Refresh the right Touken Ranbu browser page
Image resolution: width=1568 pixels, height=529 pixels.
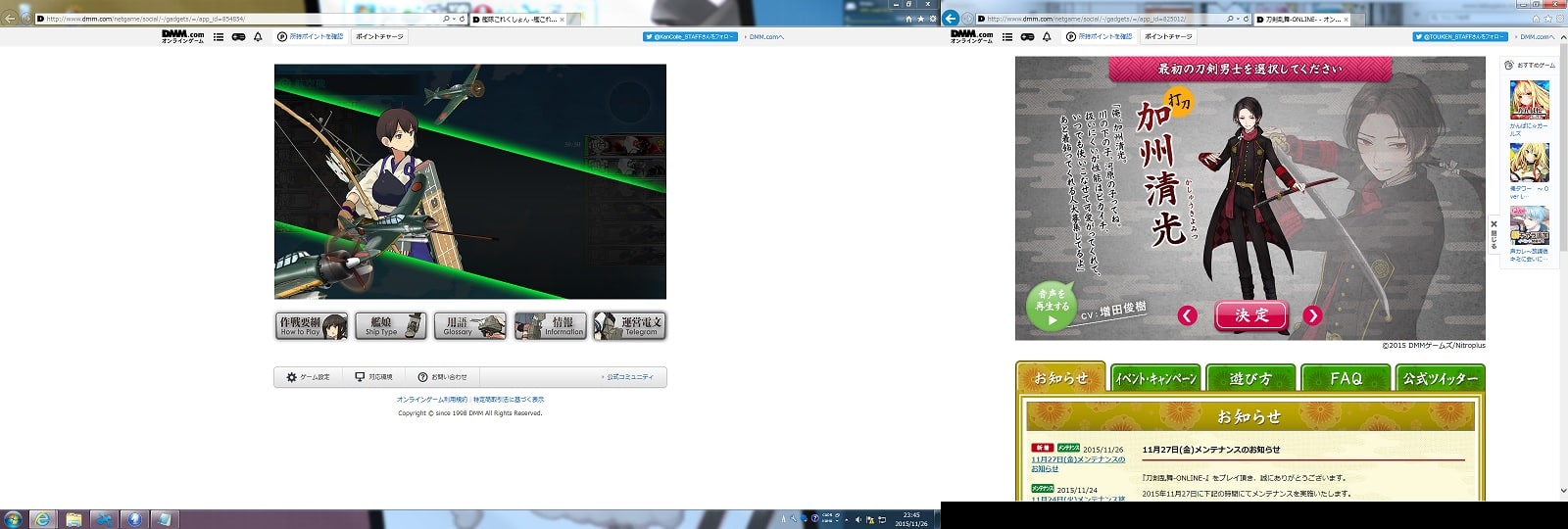pos(1246,19)
